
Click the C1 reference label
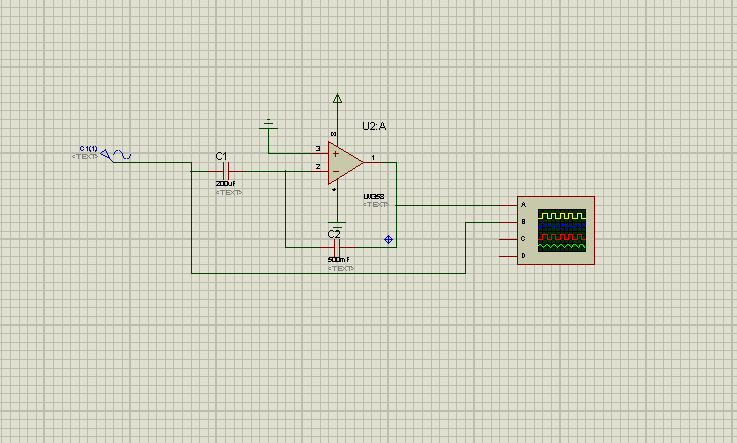tap(221, 156)
